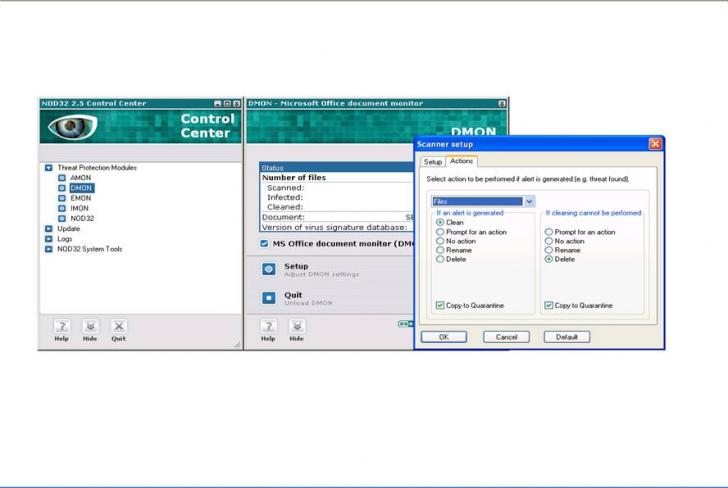Image resolution: width=728 pixels, height=488 pixels.
Task: Click Cancel in Scanner setup
Action: click(506, 337)
